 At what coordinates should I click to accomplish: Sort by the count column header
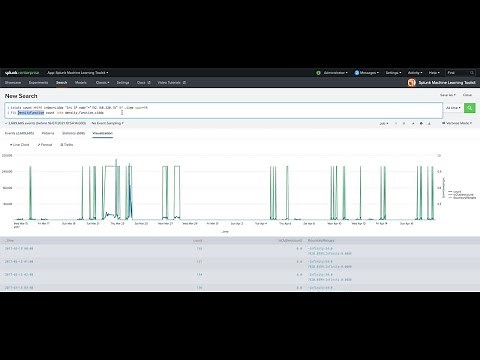click(x=198, y=240)
